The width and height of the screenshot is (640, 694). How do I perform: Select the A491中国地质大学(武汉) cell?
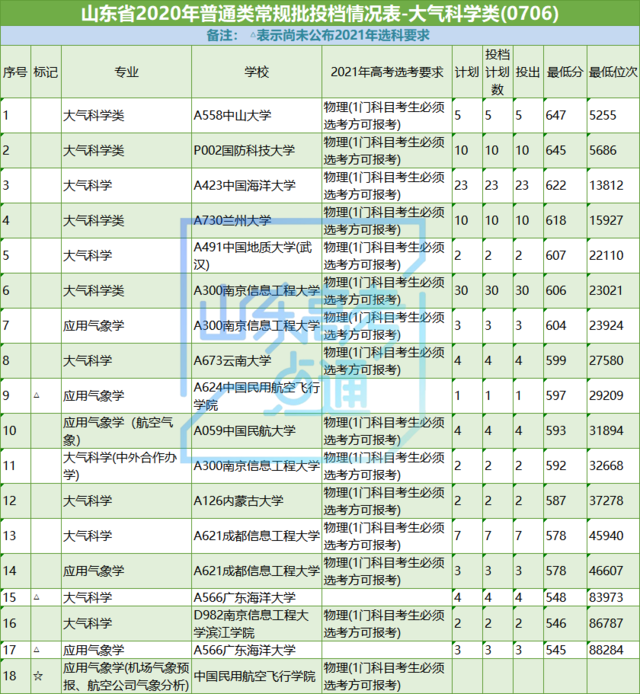[256, 255]
